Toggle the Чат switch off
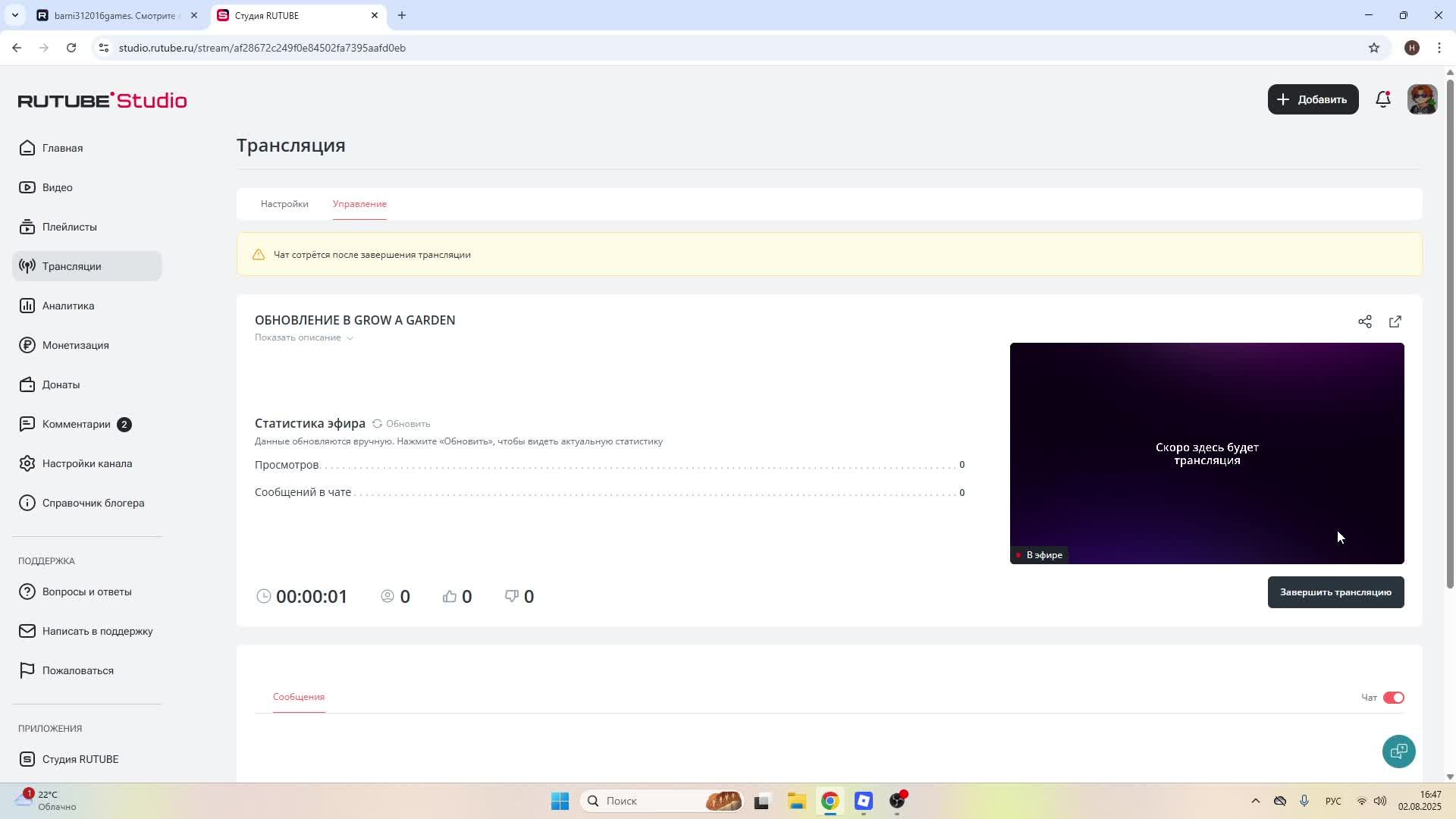This screenshot has width=1456, height=819. (1393, 698)
